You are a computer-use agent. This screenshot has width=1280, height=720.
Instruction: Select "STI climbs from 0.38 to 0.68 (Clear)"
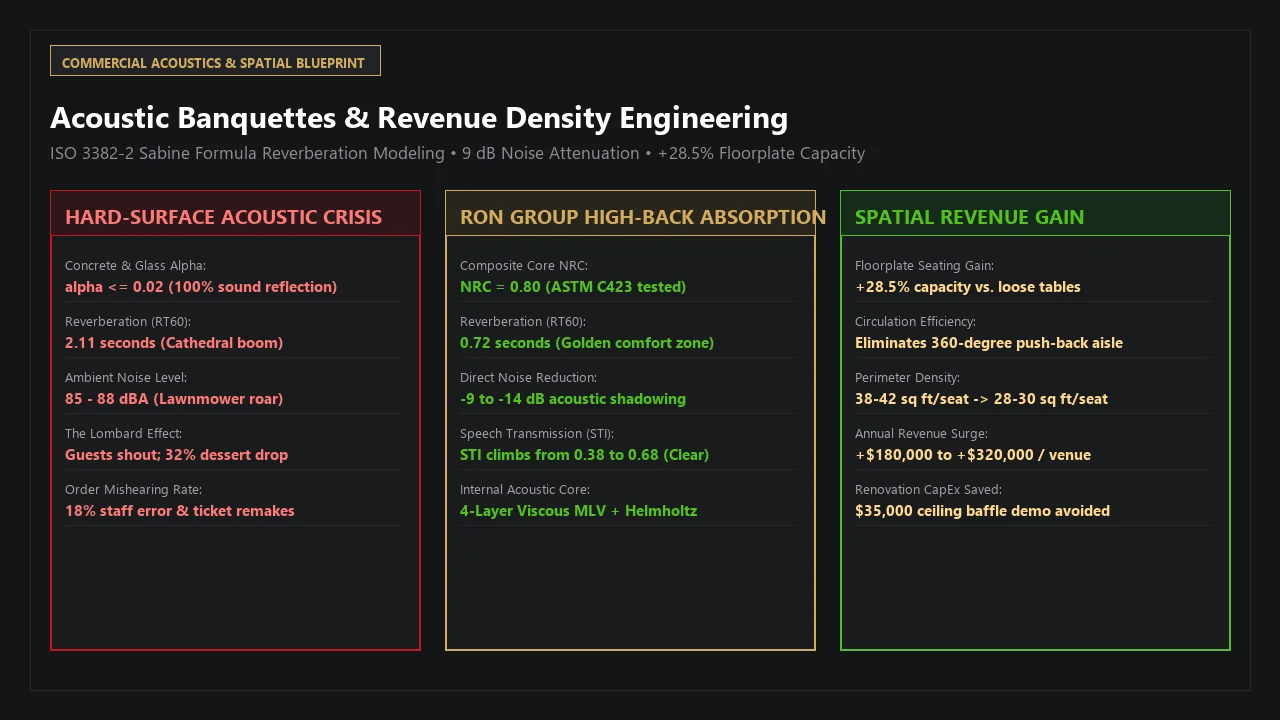point(584,455)
